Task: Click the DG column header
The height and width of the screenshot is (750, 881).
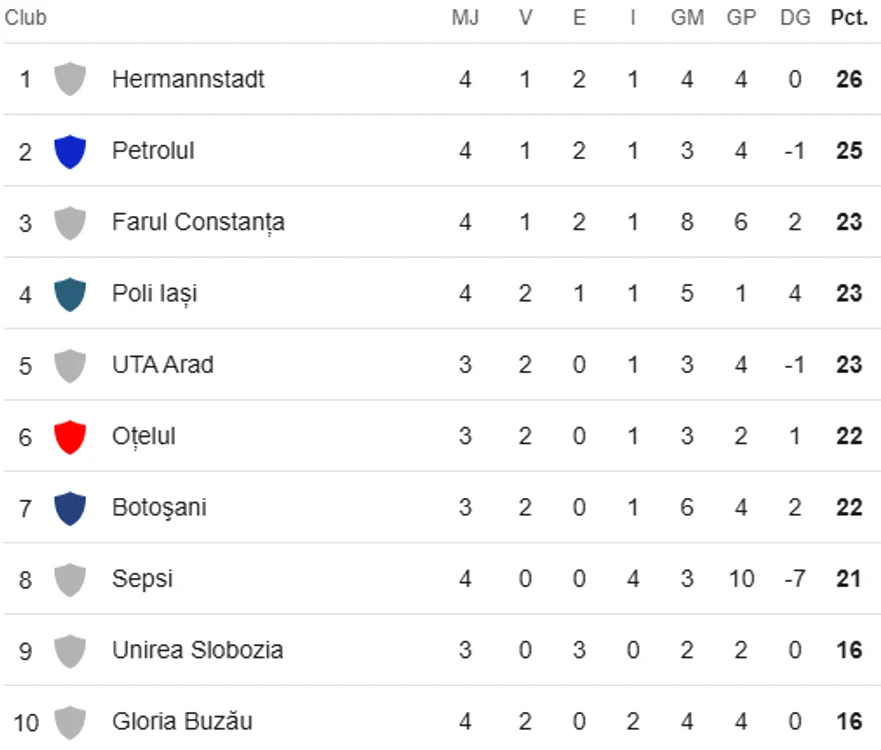Action: pyautogui.click(x=795, y=18)
